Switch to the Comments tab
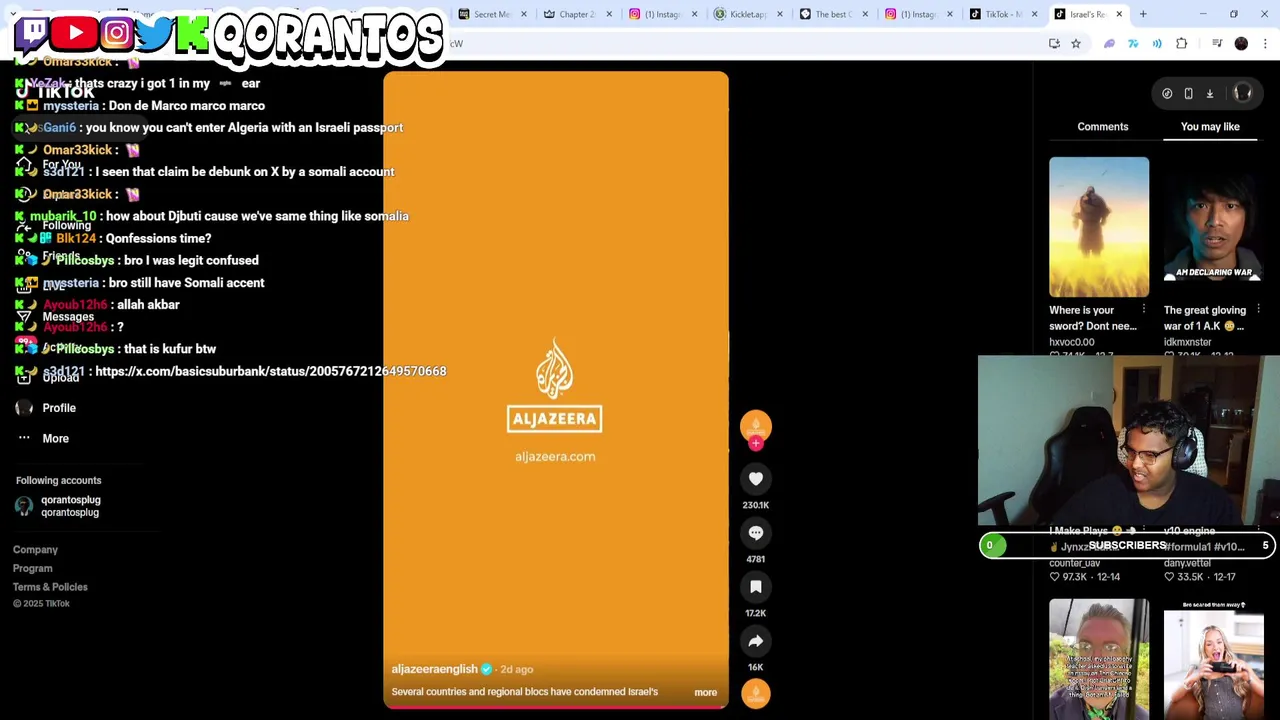Viewport: 1280px width, 720px height. pyautogui.click(x=1103, y=127)
